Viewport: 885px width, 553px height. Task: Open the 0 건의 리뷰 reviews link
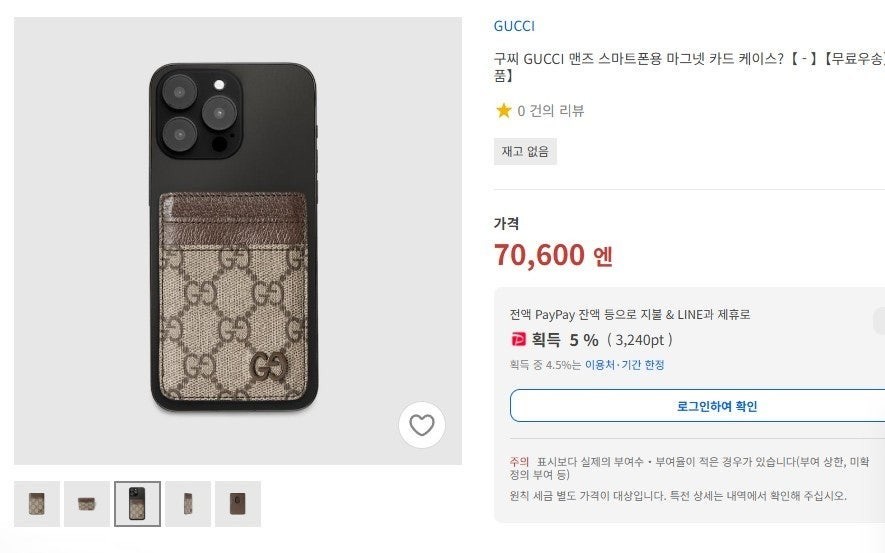[550, 111]
